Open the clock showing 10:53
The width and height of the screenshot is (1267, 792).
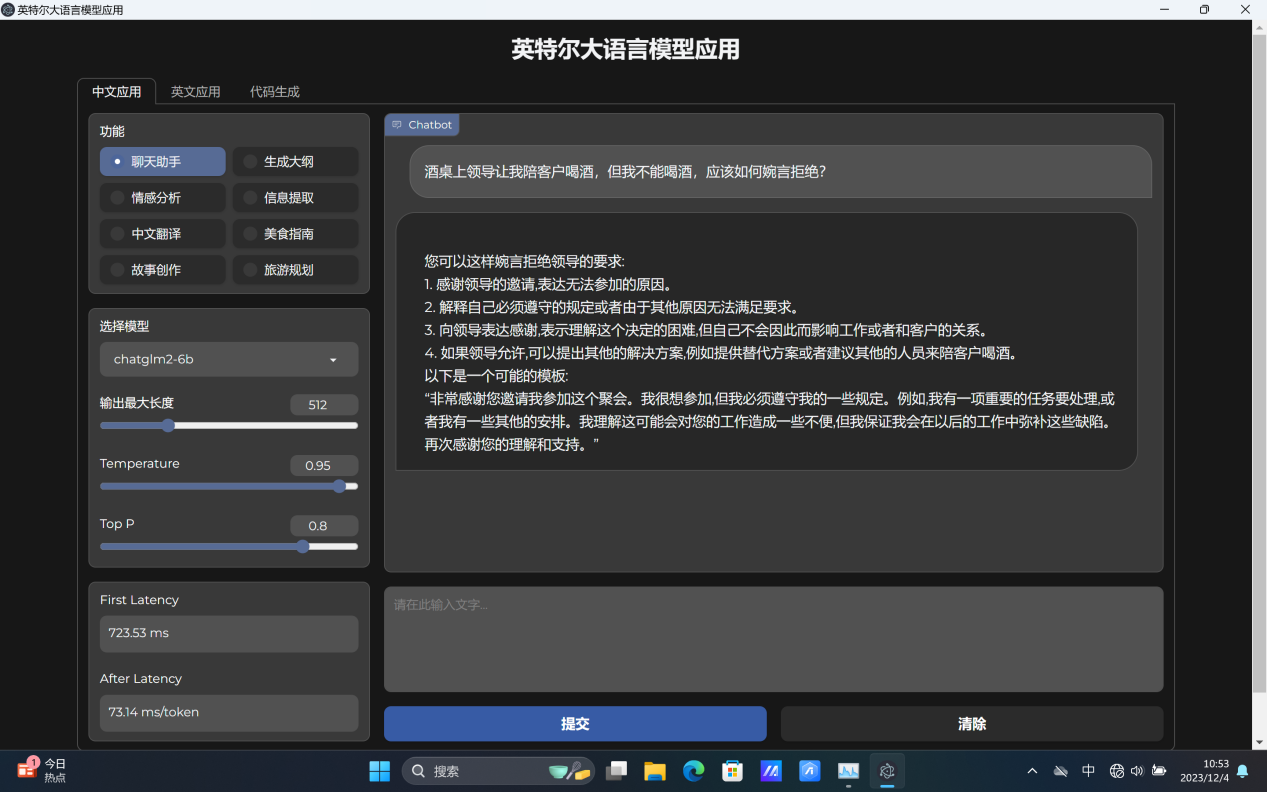click(1204, 771)
